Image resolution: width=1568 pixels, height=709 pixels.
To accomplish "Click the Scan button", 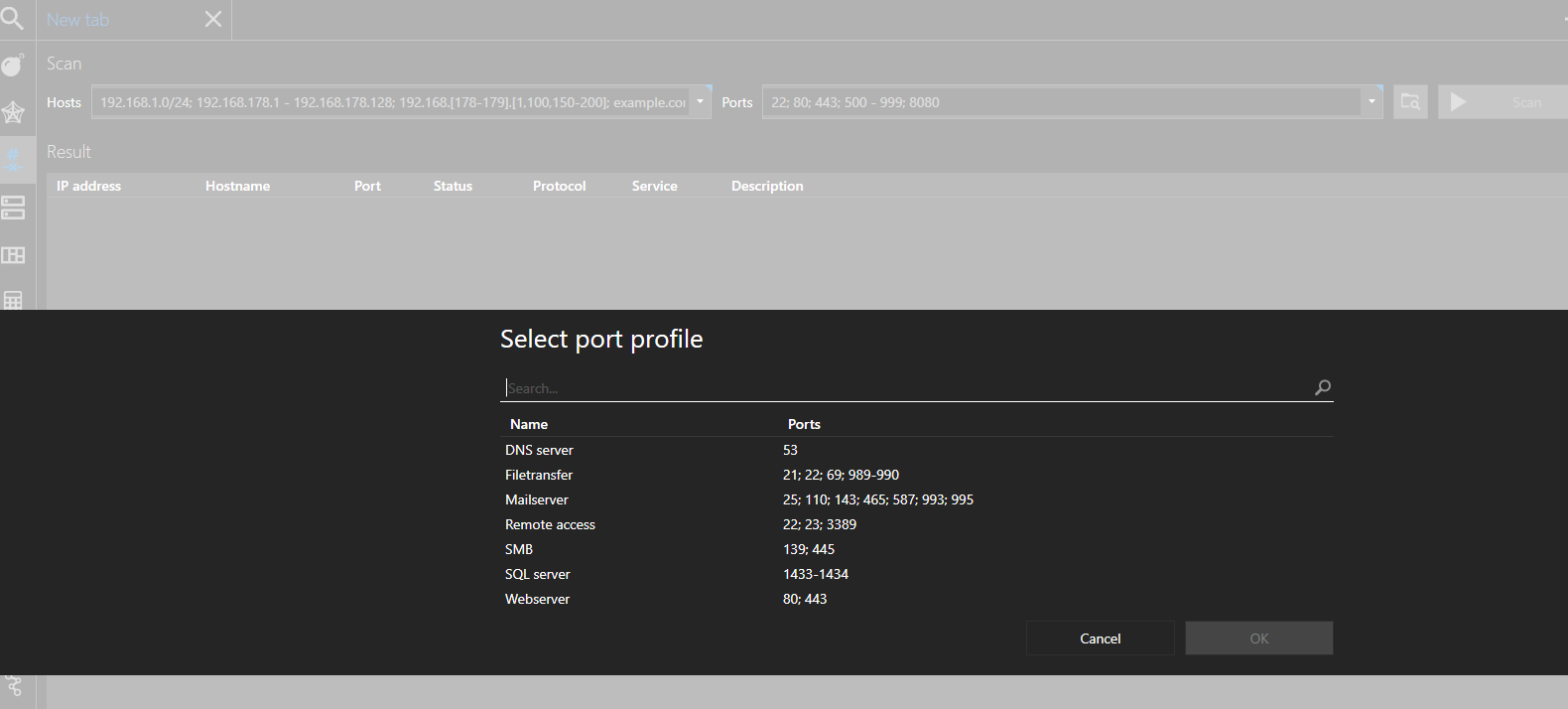I will 1503,102.
